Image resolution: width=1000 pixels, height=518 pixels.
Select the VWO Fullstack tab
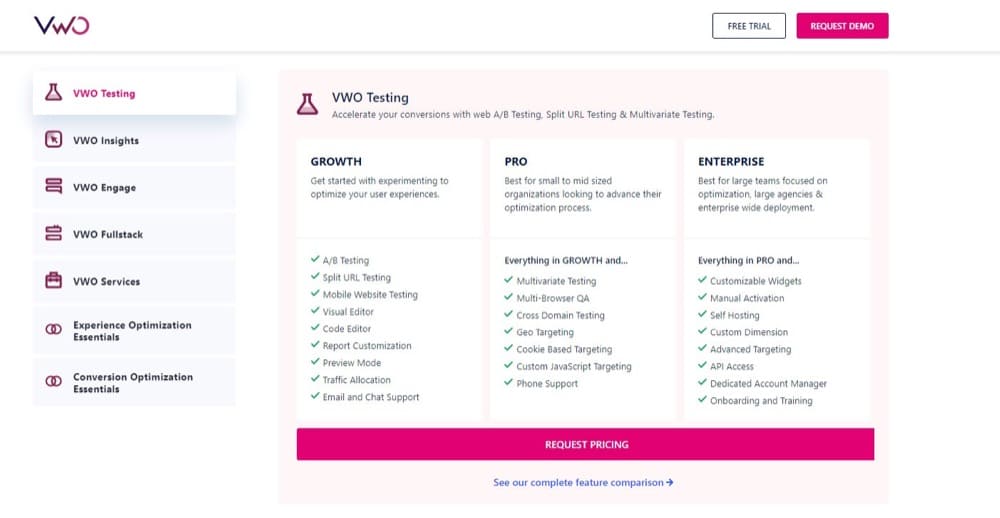[108, 235]
